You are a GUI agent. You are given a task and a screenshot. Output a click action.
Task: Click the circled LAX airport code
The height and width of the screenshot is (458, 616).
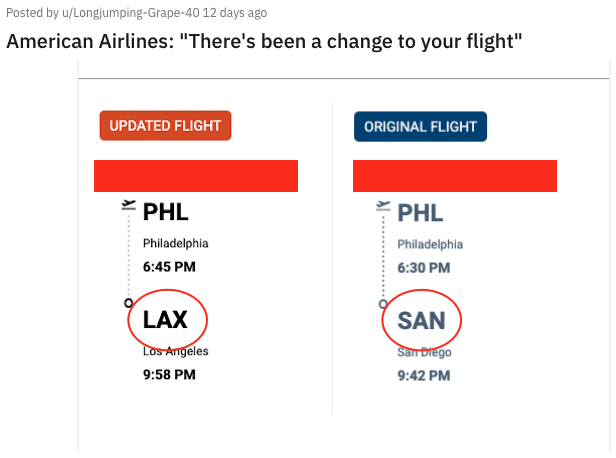point(165,320)
